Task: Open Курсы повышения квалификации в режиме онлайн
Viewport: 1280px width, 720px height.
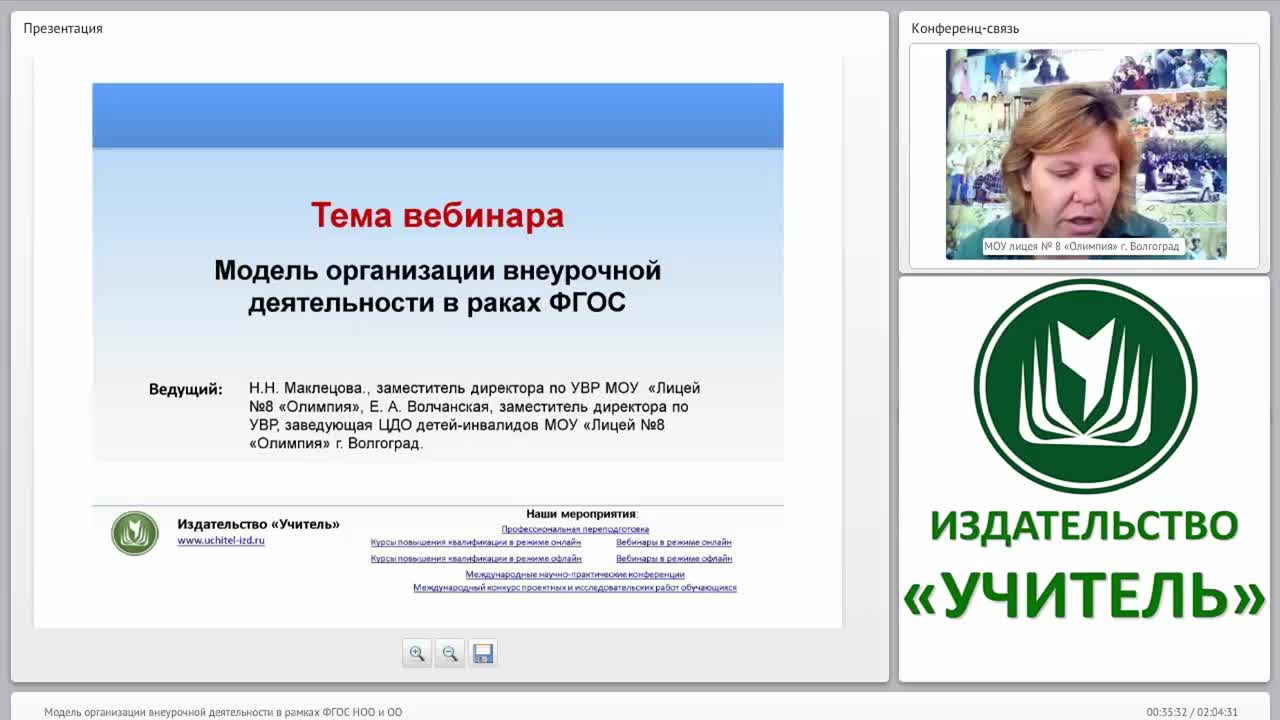Action: click(x=476, y=543)
